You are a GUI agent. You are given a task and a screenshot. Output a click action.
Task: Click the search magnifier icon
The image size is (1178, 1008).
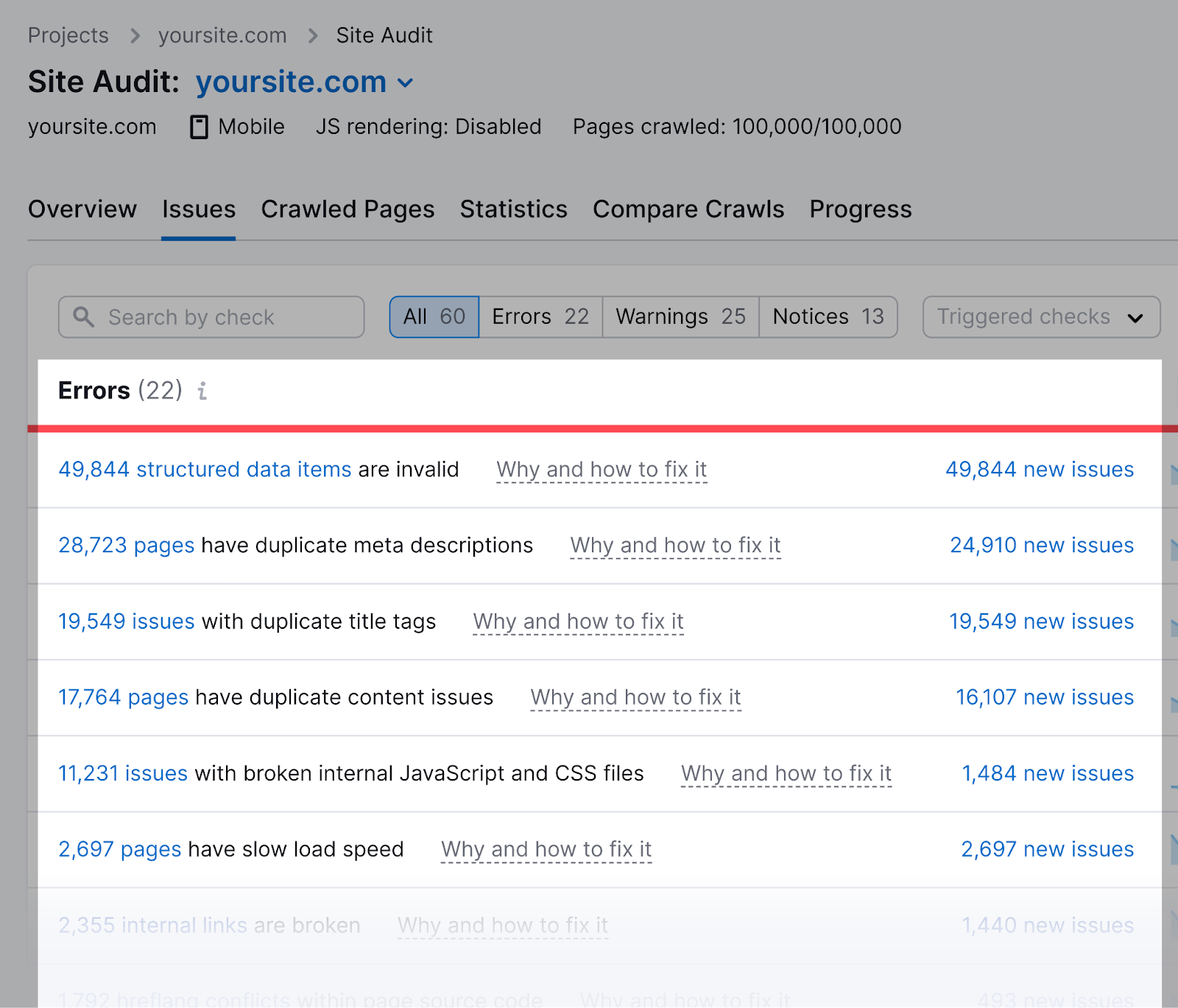pos(84,317)
